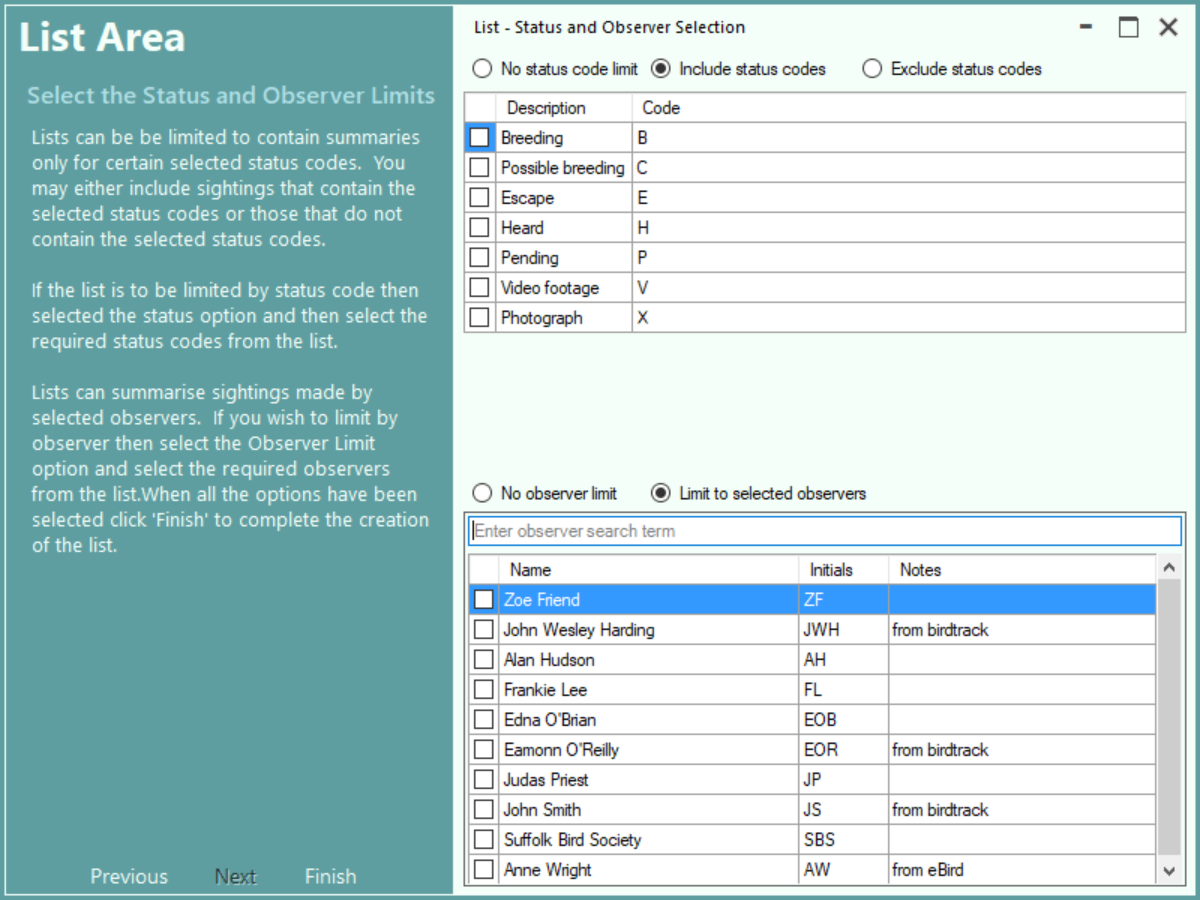This screenshot has width=1200, height=900.
Task: Click in the observer search term field
Action: (x=825, y=531)
